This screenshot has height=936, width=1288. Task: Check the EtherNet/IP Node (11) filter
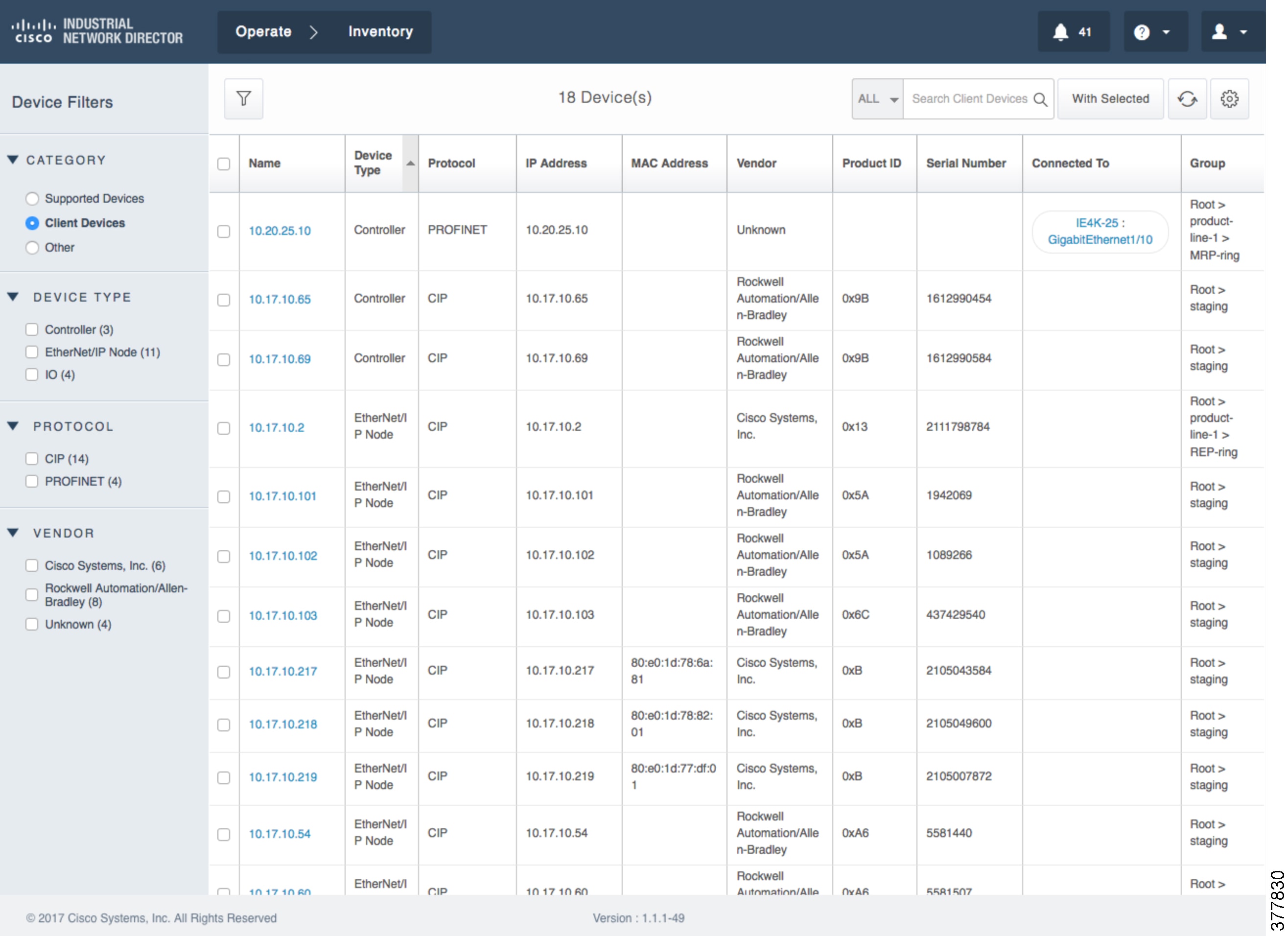[32, 352]
